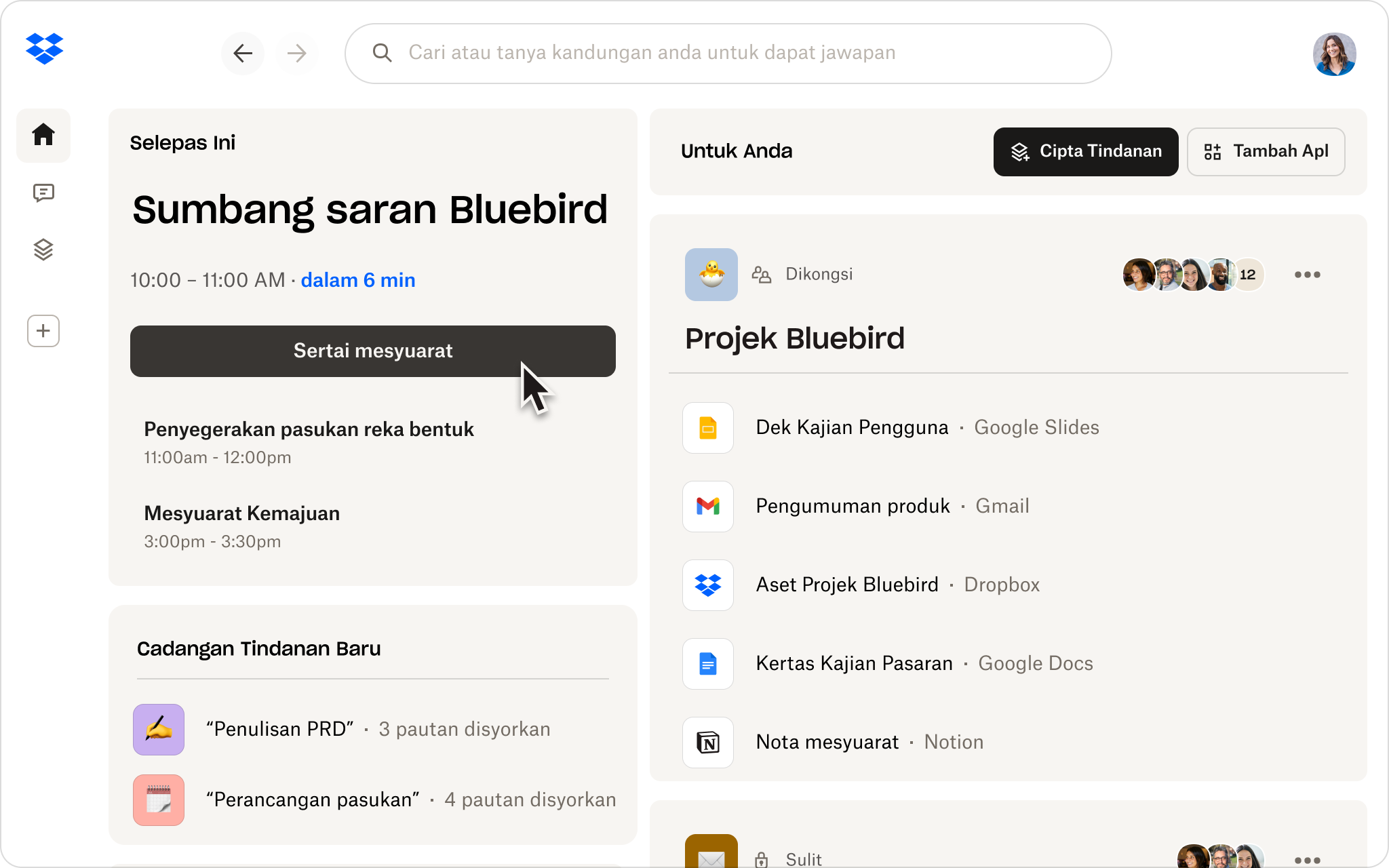The width and height of the screenshot is (1389, 868).
Task: Click the Notion icon
Action: [x=708, y=743]
